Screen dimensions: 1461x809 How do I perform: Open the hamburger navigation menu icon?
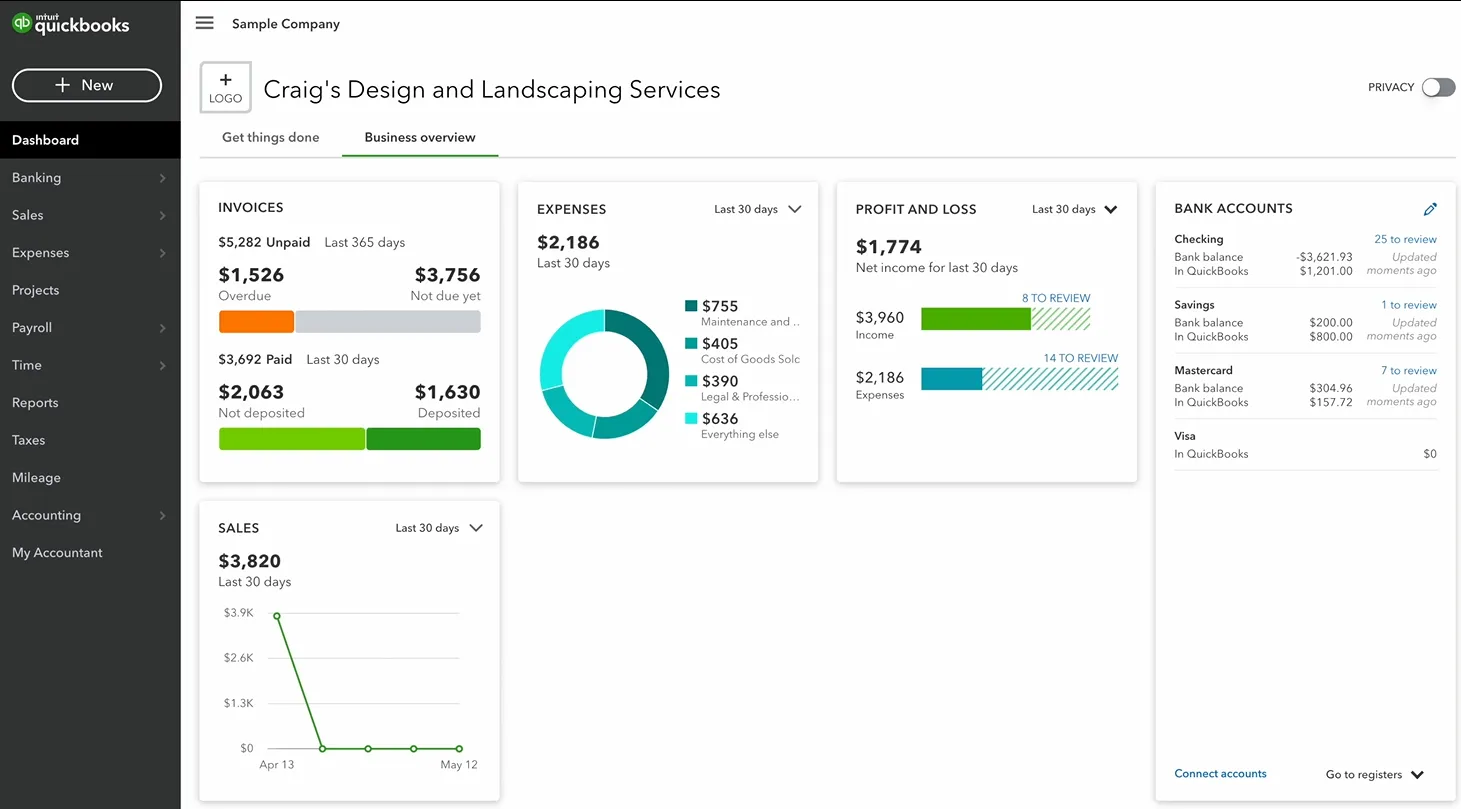click(205, 23)
